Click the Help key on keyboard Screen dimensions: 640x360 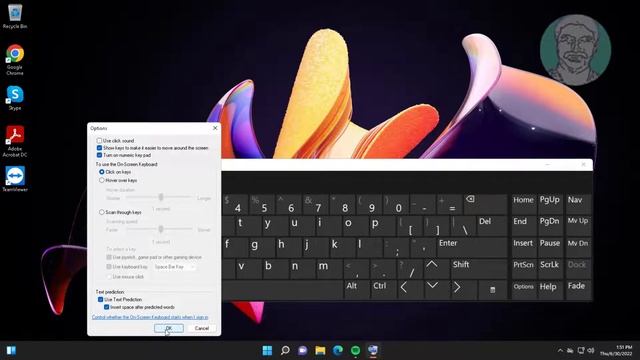tap(550, 289)
